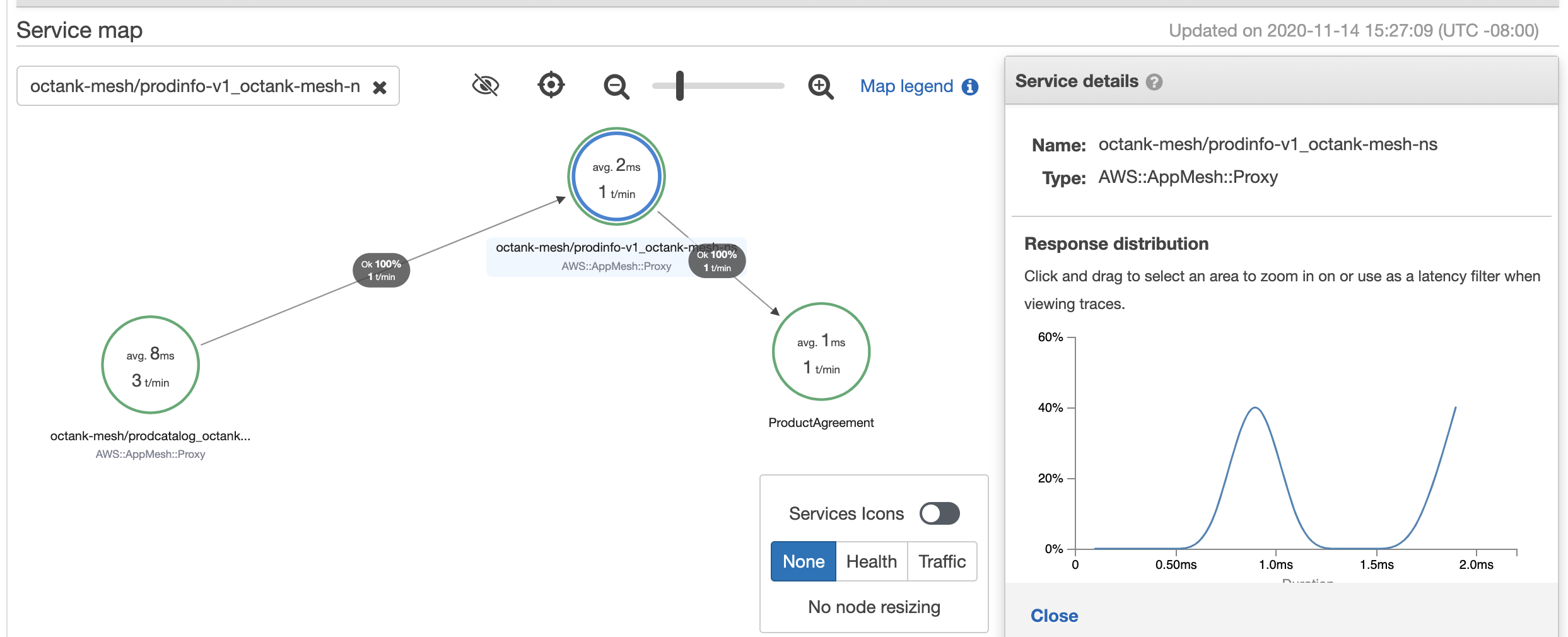The width and height of the screenshot is (1568, 637).
Task: Click the 20% axis label on chart
Action: 1050,478
